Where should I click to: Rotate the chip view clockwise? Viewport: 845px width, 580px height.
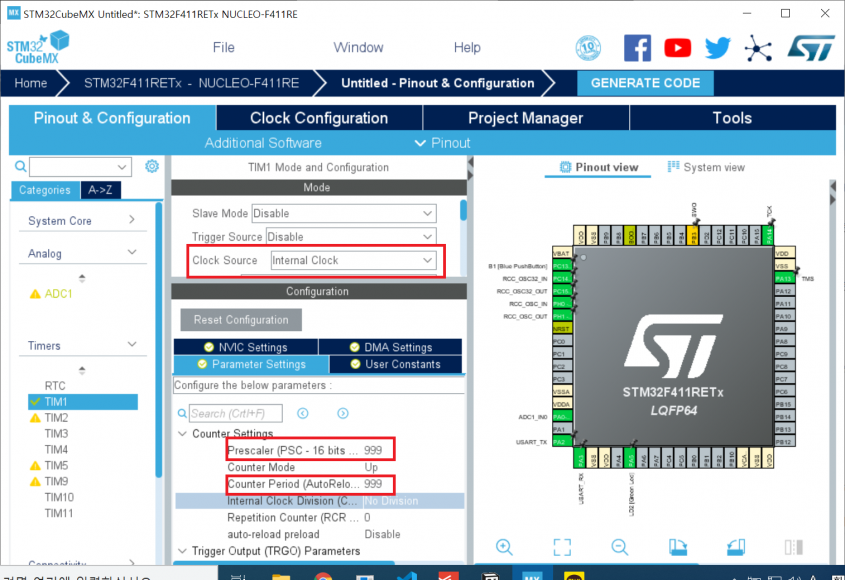click(678, 547)
